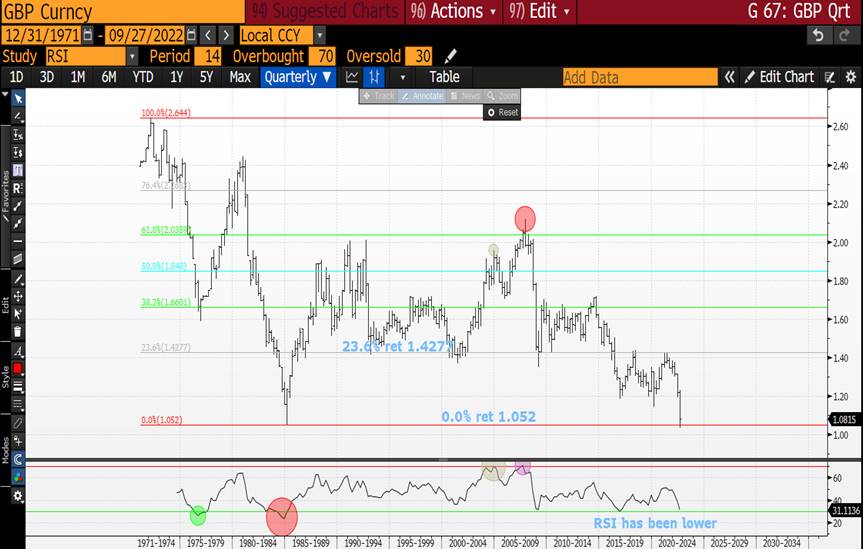Step date range backward arrow
Viewport: 863px width, 549px height.
click(x=208, y=36)
